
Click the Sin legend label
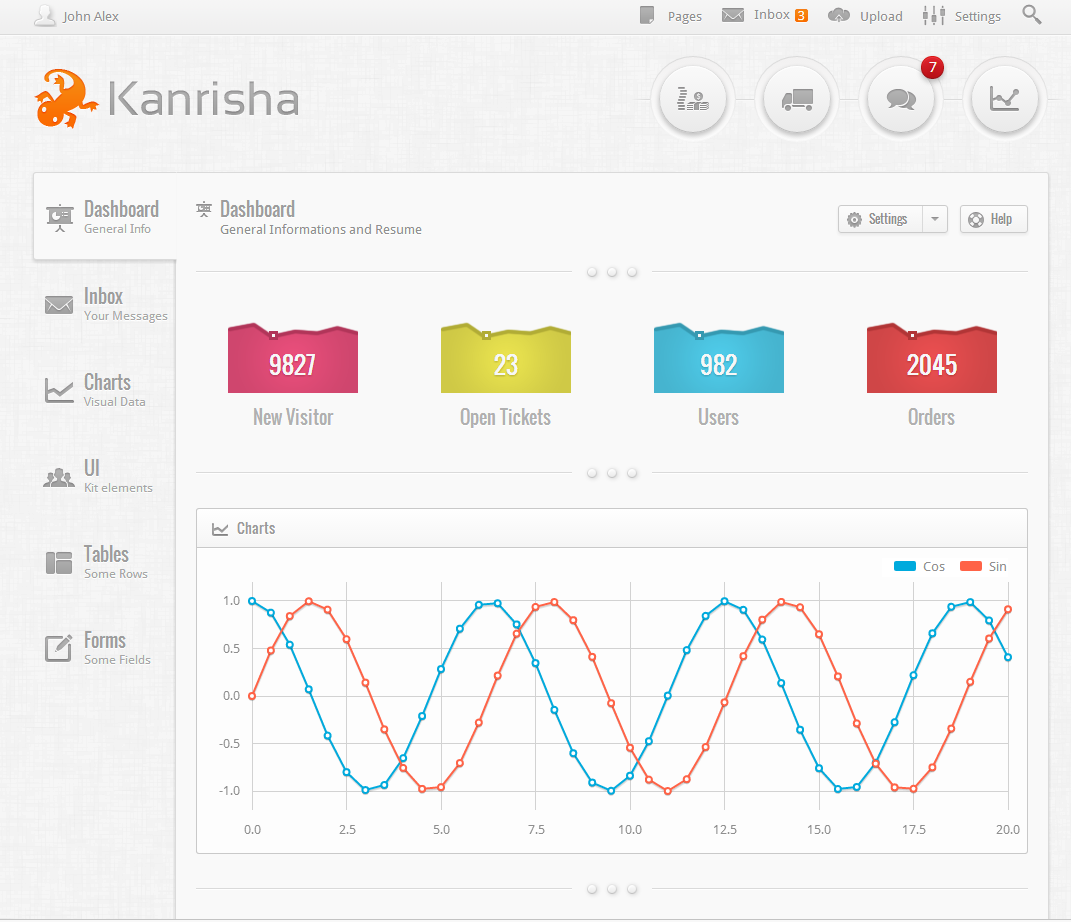tap(997, 567)
